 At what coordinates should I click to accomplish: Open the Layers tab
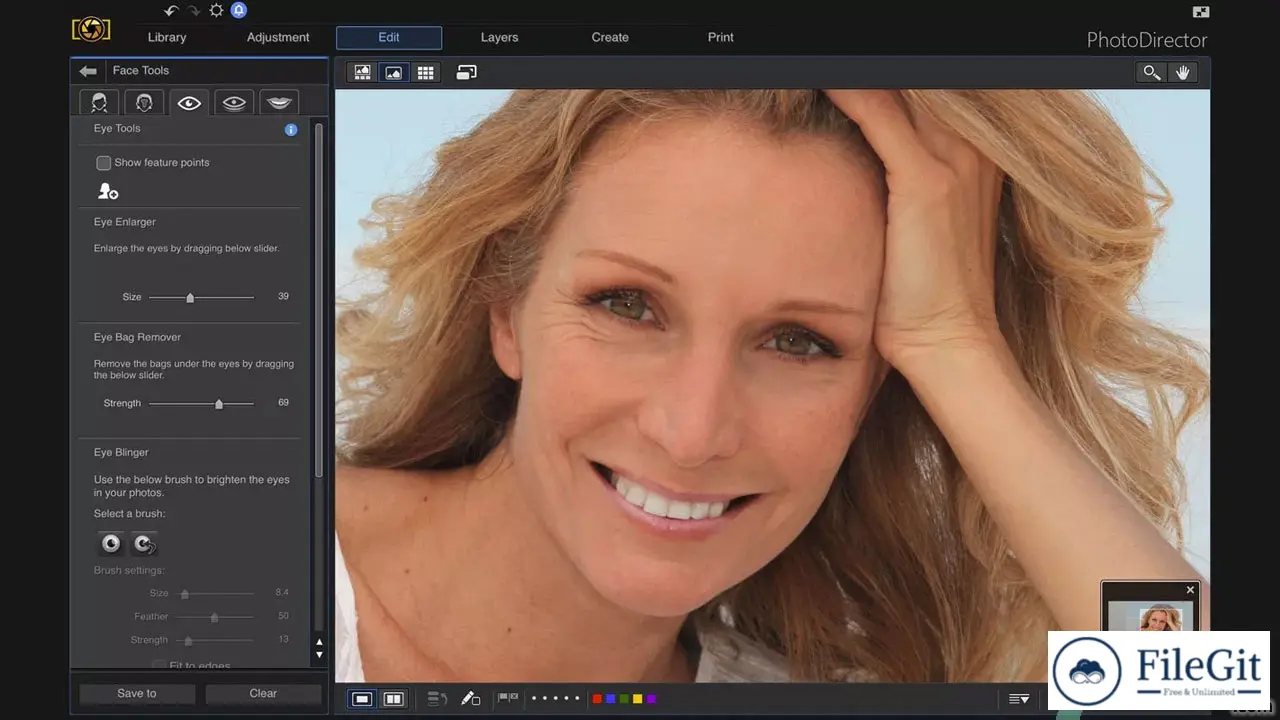[499, 38]
